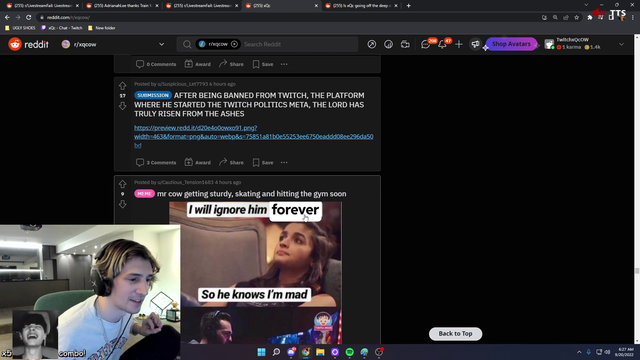
Task: Open the chrome tab search dropdown
Action: coord(586,5)
